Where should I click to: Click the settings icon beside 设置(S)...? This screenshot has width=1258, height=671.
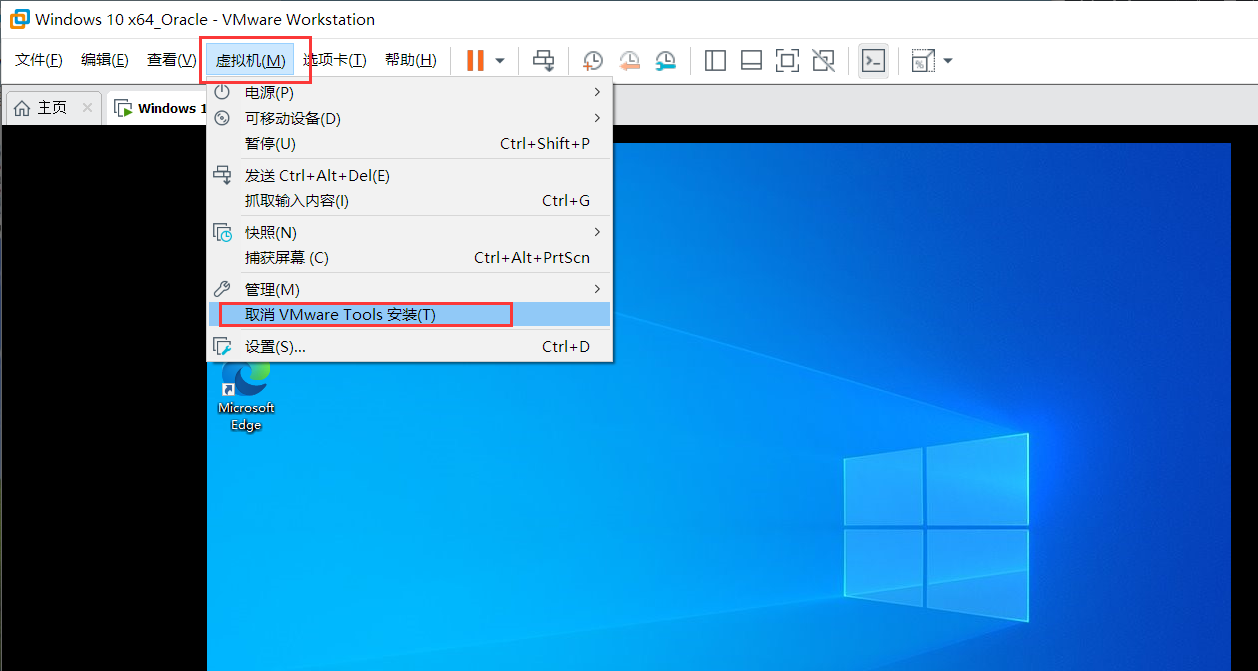222,346
